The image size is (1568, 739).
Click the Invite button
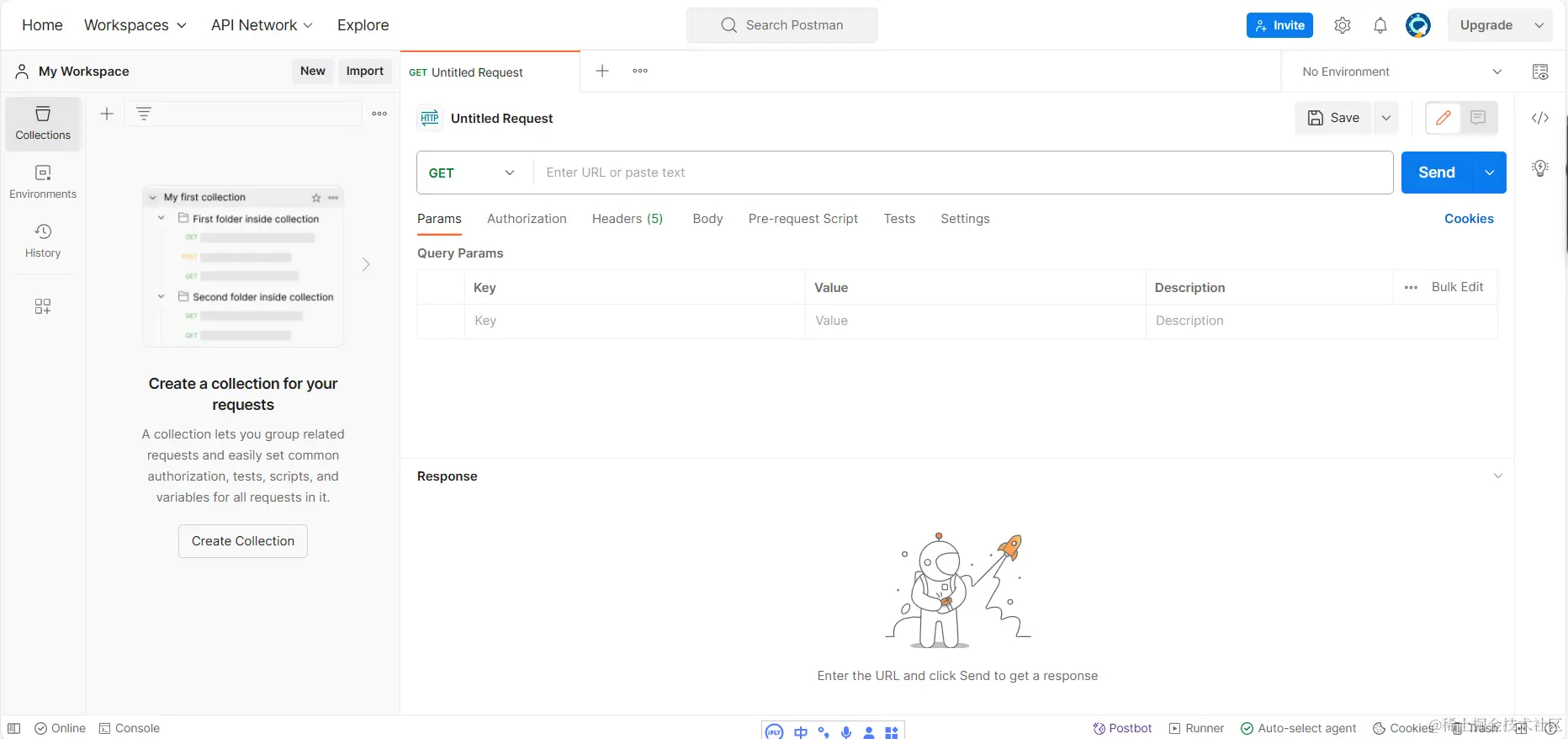coord(1279,25)
